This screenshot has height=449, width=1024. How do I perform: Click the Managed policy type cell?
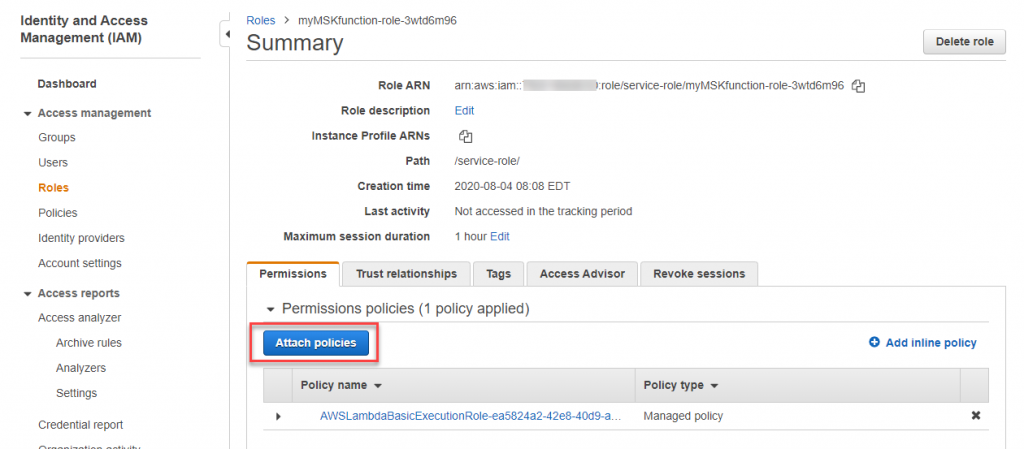tap(683, 416)
